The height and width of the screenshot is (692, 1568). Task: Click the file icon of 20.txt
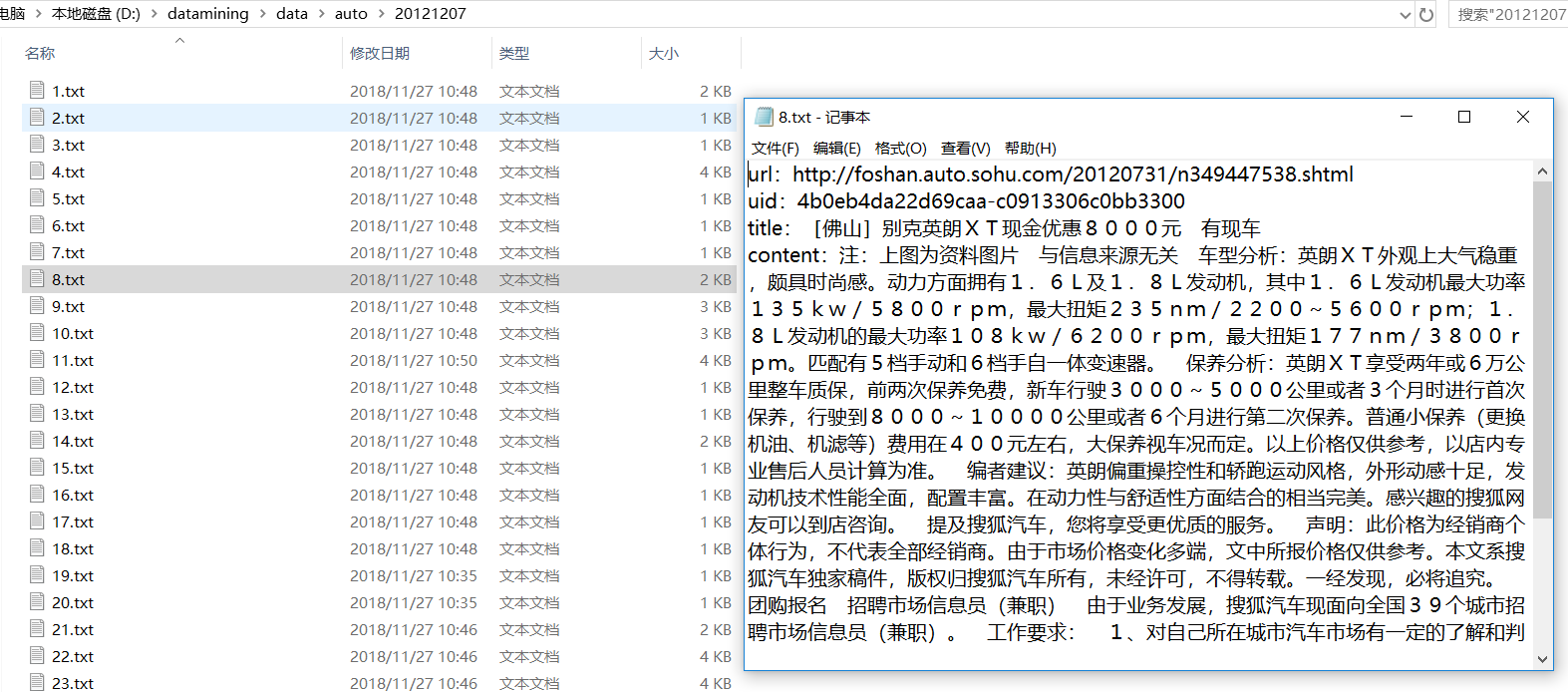click(x=38, y=601)
